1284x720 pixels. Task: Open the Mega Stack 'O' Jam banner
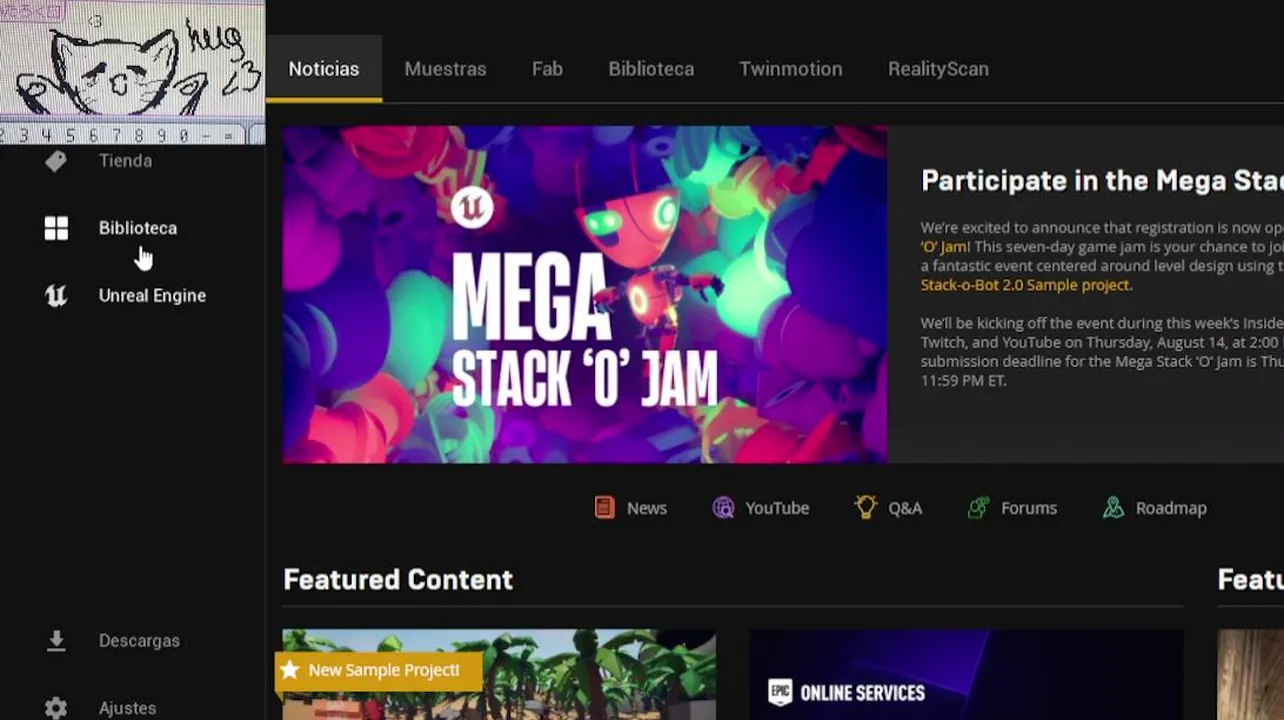584,294
